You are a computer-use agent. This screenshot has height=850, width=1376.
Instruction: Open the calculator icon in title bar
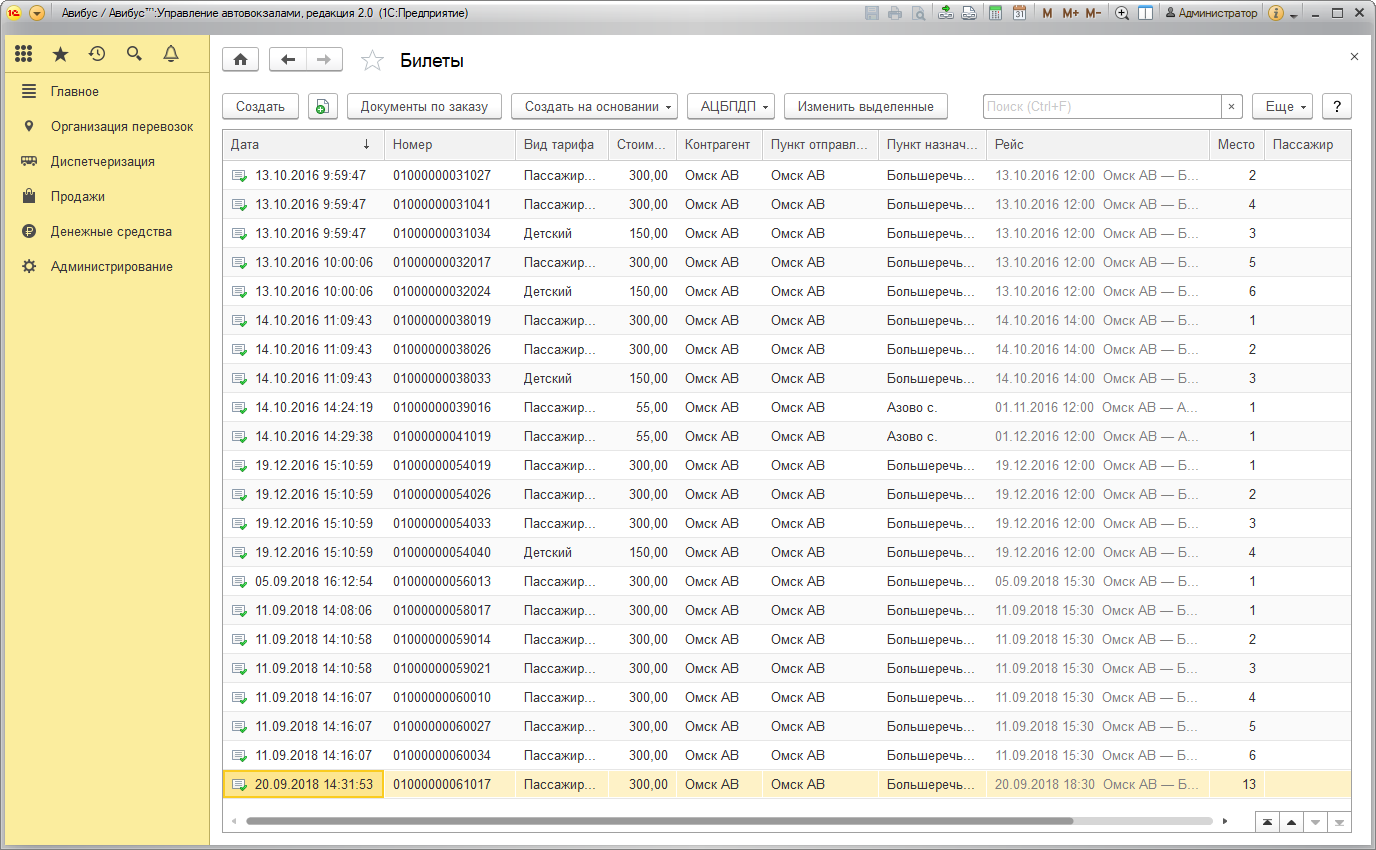click(995, 14)
